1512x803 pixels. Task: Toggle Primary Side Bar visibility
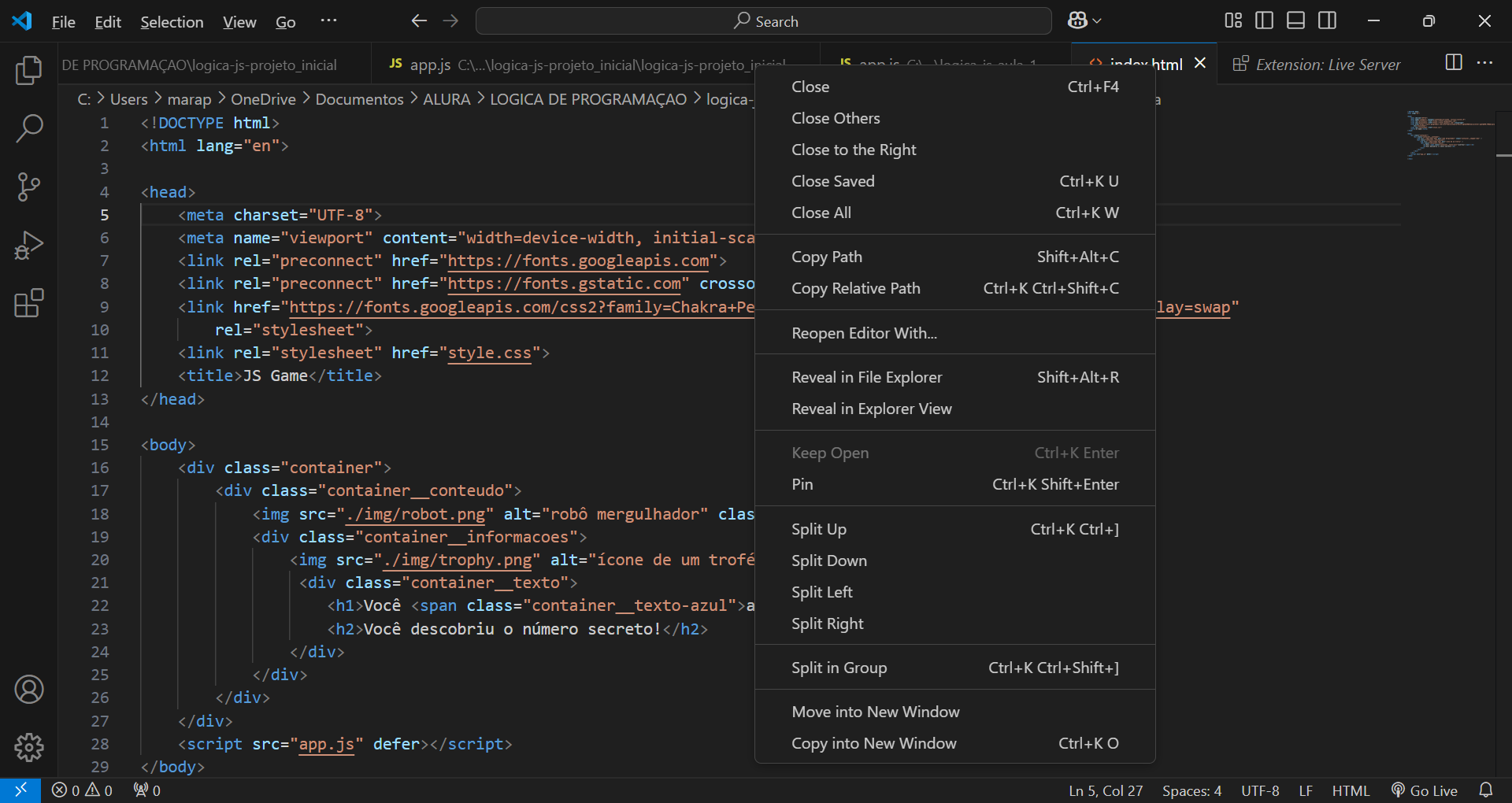[x=1265, y=20]
